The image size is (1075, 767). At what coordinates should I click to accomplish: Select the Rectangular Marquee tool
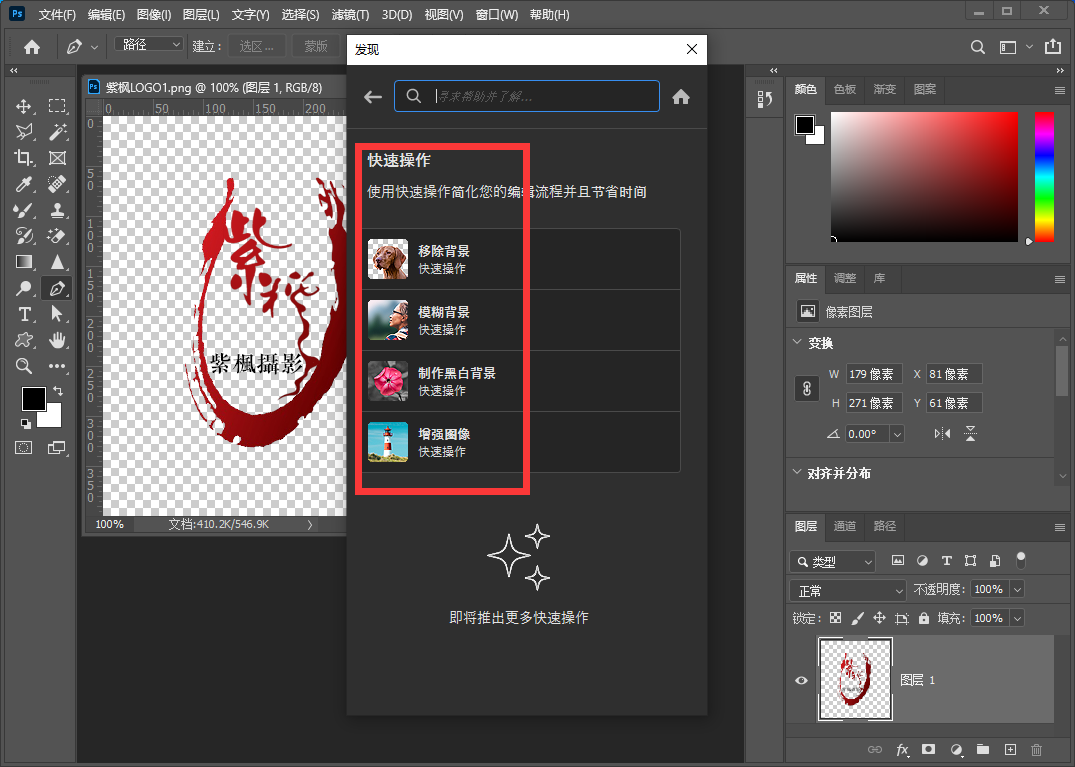[57, 106]
